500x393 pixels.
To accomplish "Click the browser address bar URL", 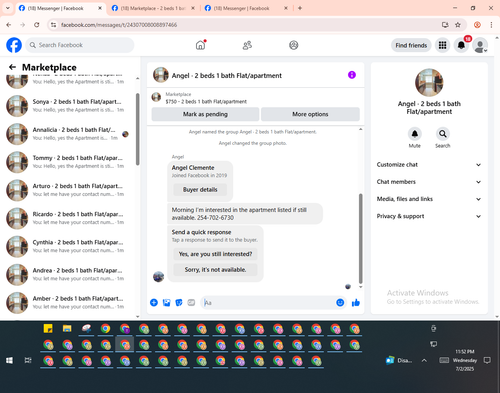I will coord(119,25).
